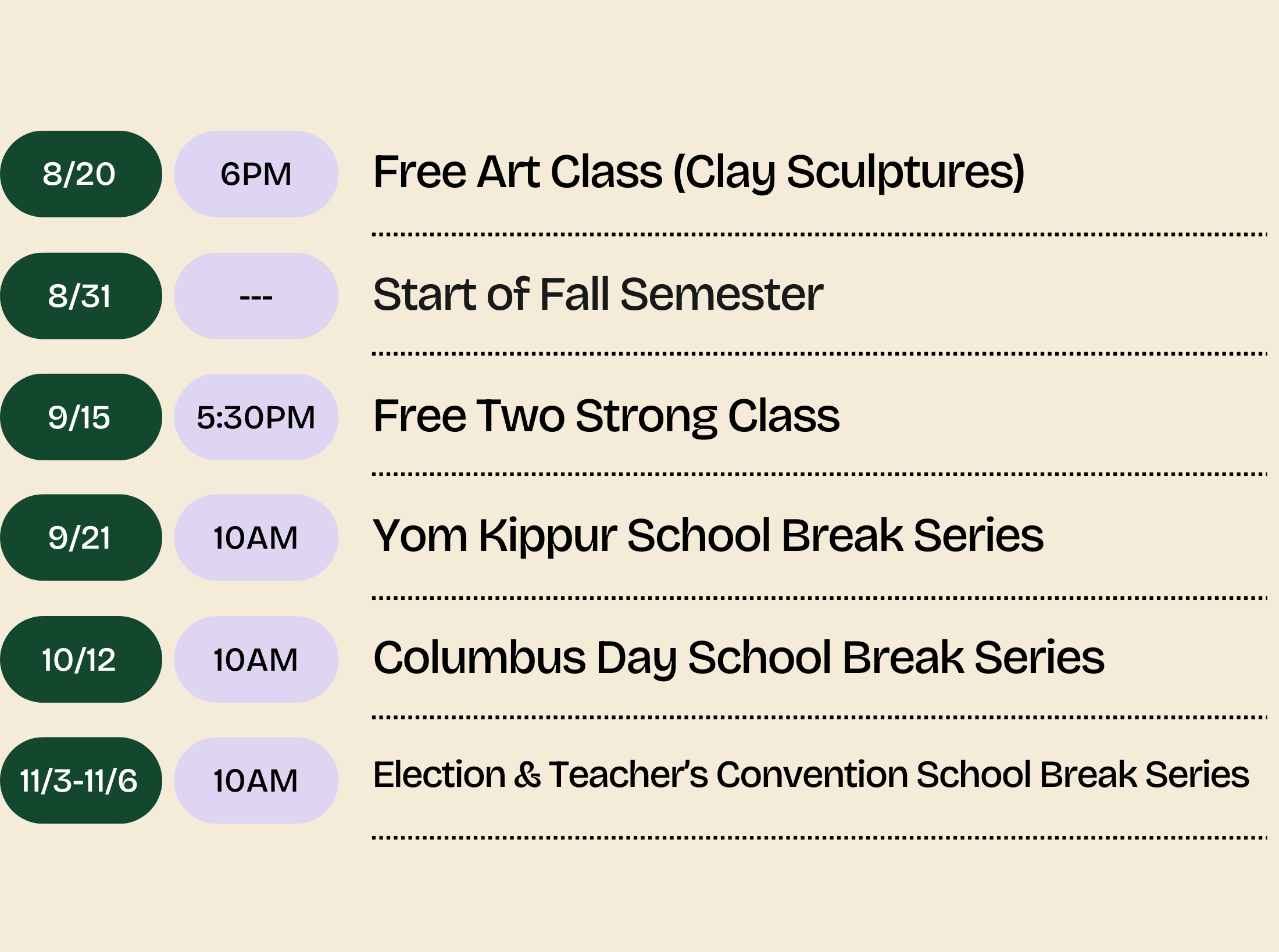Image resolution: width=1279 pixels, height=952 pixels.
Task: Open Free Two Strong Class event
Action: (606, 416)
